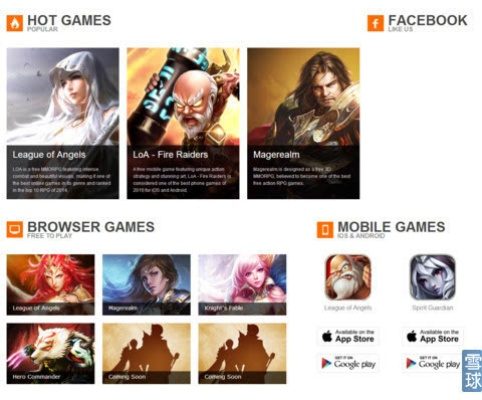The height and width of the screenshot is (400, 482).
Task: Open the LoA - Fire Raiders hot game card
Action: [183, 123]
